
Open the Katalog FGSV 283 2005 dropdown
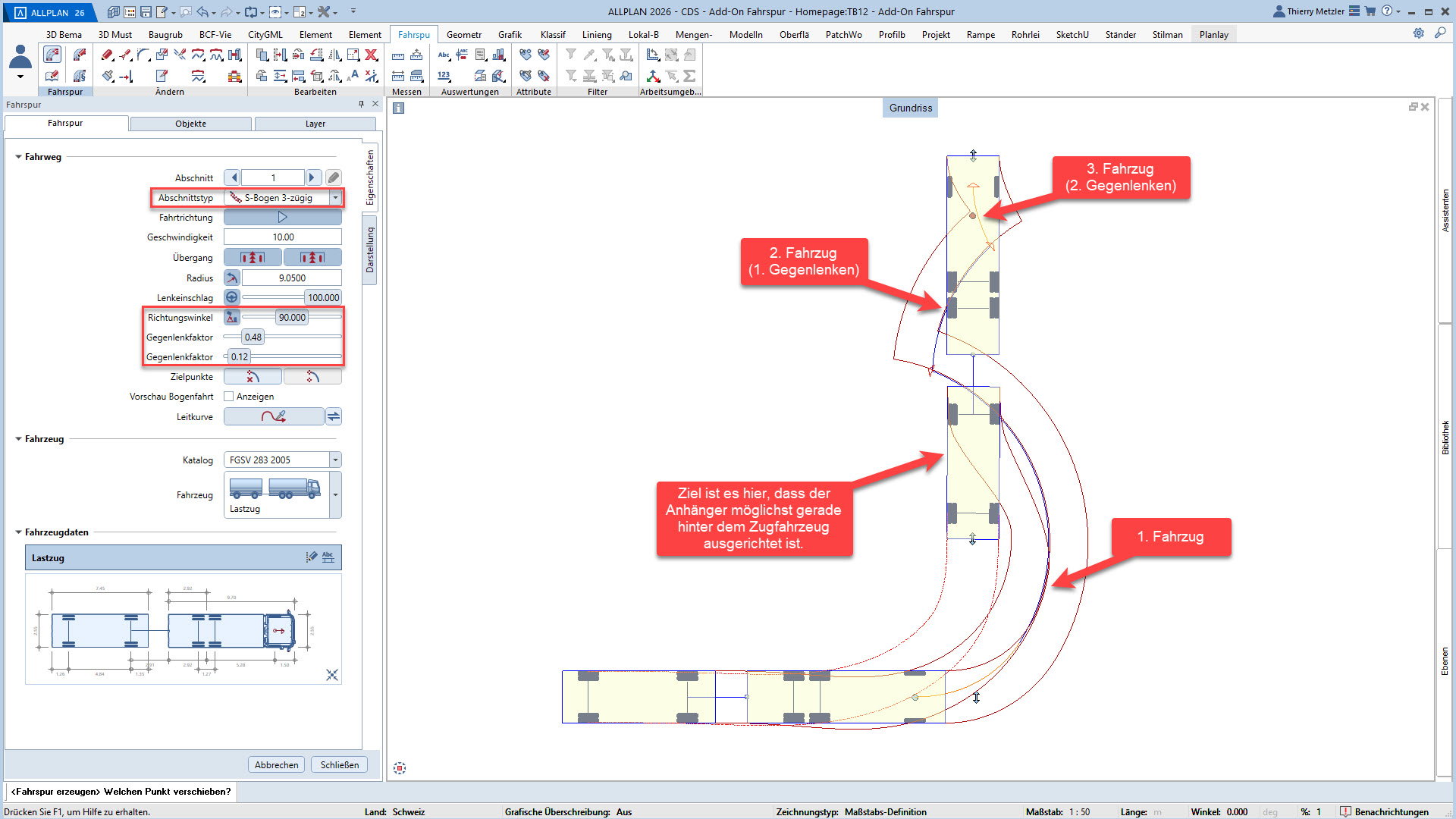point(335,460)
